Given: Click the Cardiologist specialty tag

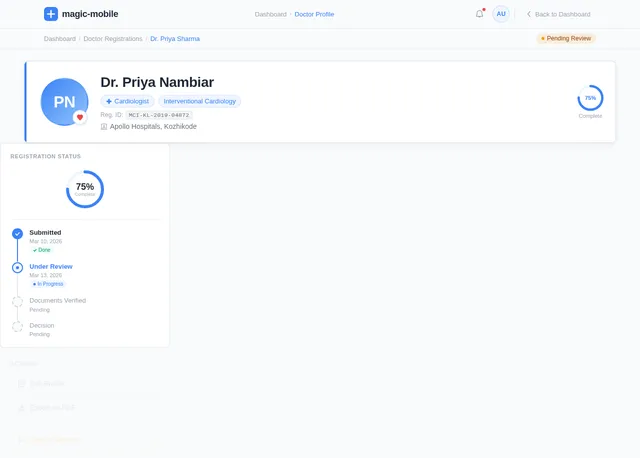Looking at the screenshot, I should click(127, 101).
